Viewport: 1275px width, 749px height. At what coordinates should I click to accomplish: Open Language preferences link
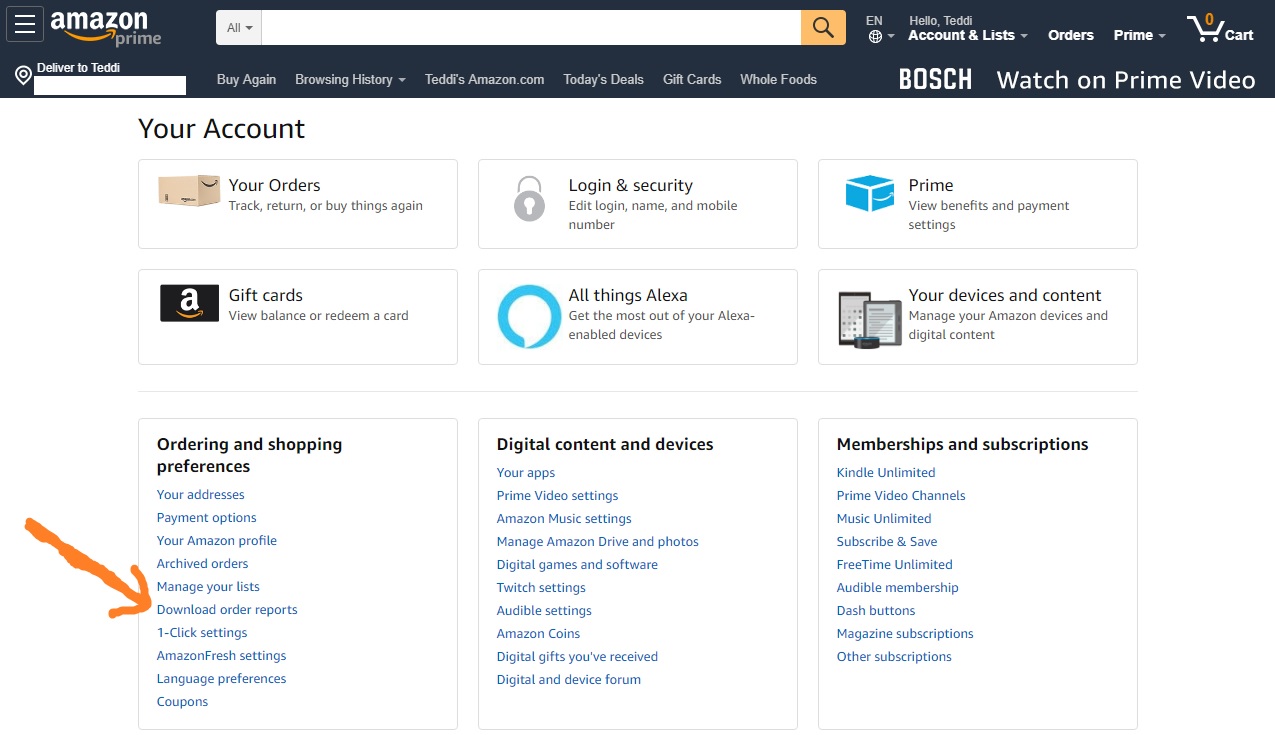[221, 678]
